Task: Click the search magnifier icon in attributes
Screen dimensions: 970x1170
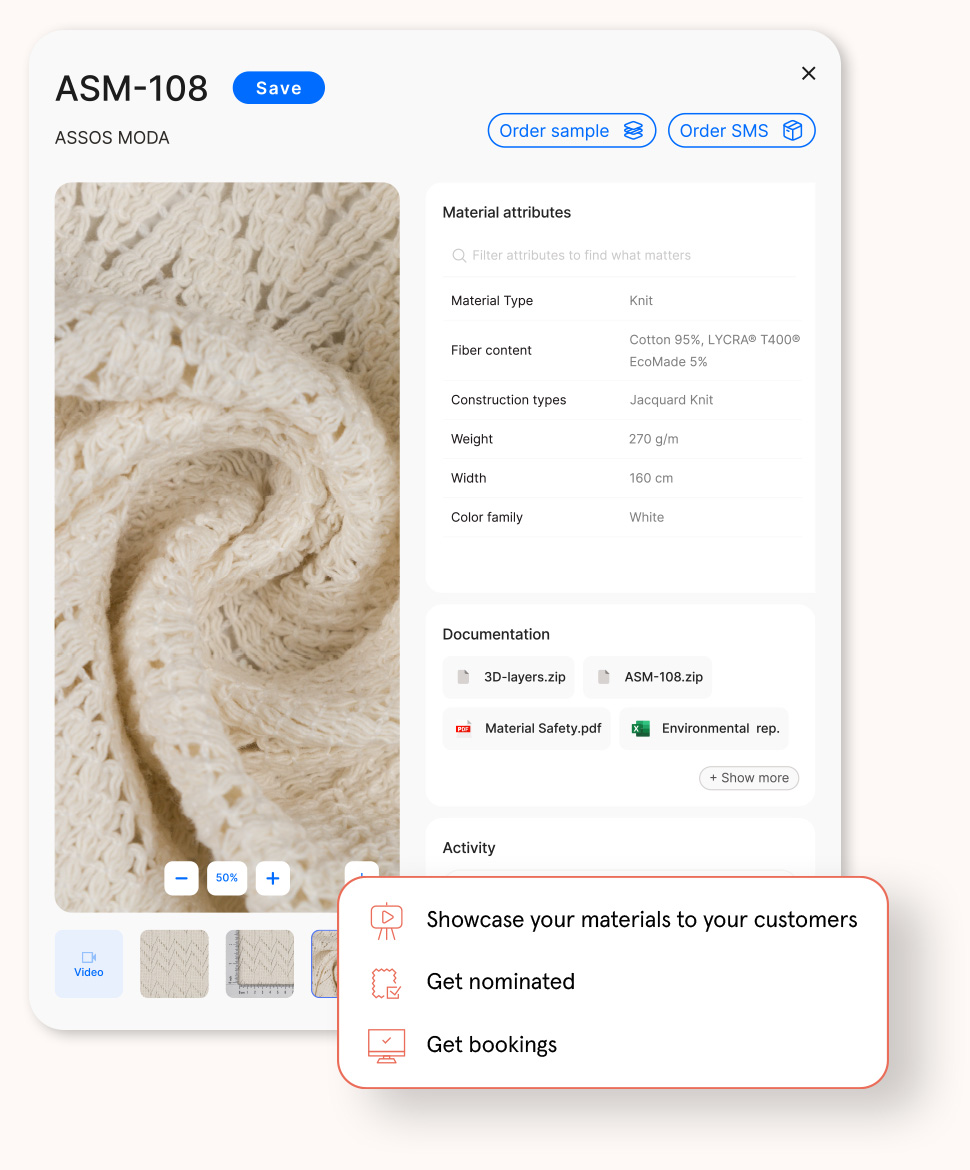Action: pos(459,256)
